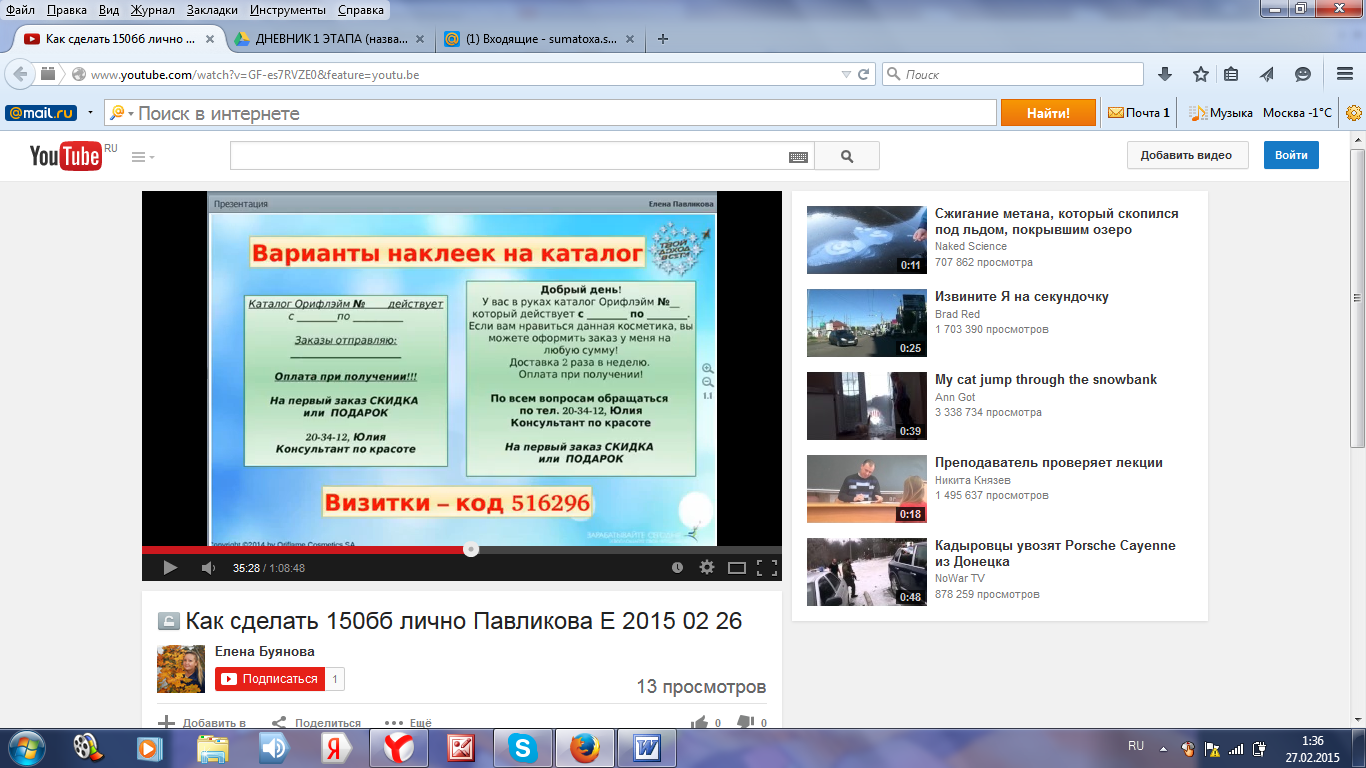
Task: Click the Firefox Поиск search box
Action: pyautogui.click(x=1013, y=74)
